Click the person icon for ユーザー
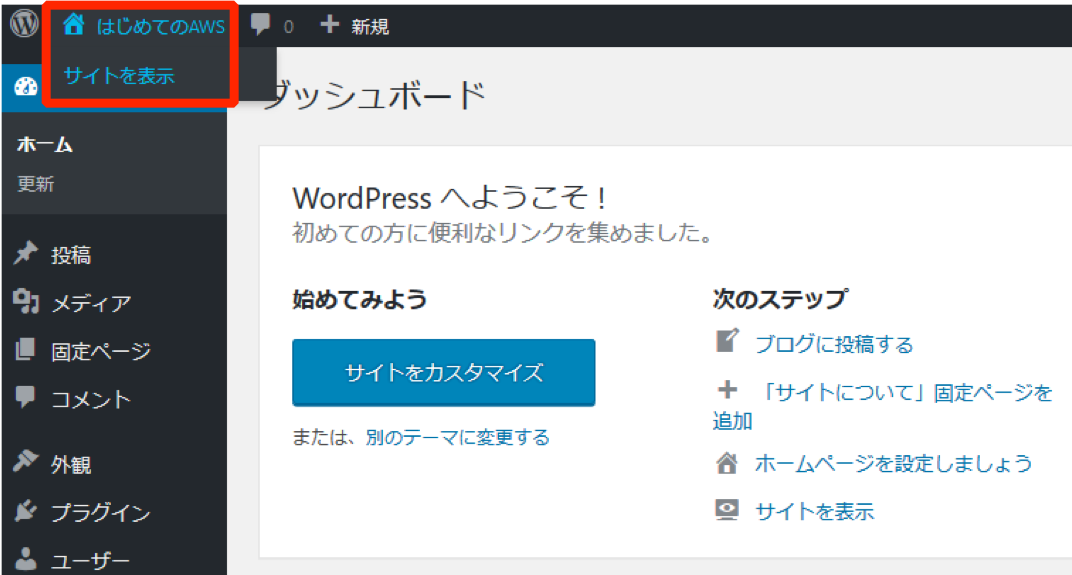The width and height of the screenshot is (1072, 575). [26, 559]
